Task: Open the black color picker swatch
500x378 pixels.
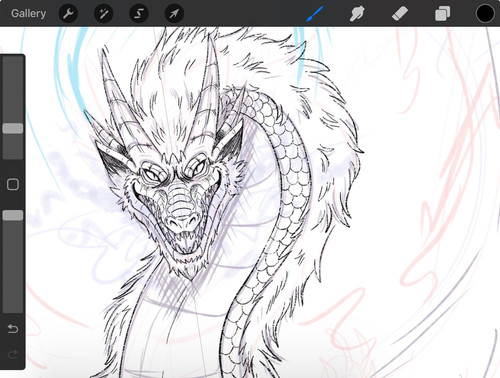Action: (485, 14)
